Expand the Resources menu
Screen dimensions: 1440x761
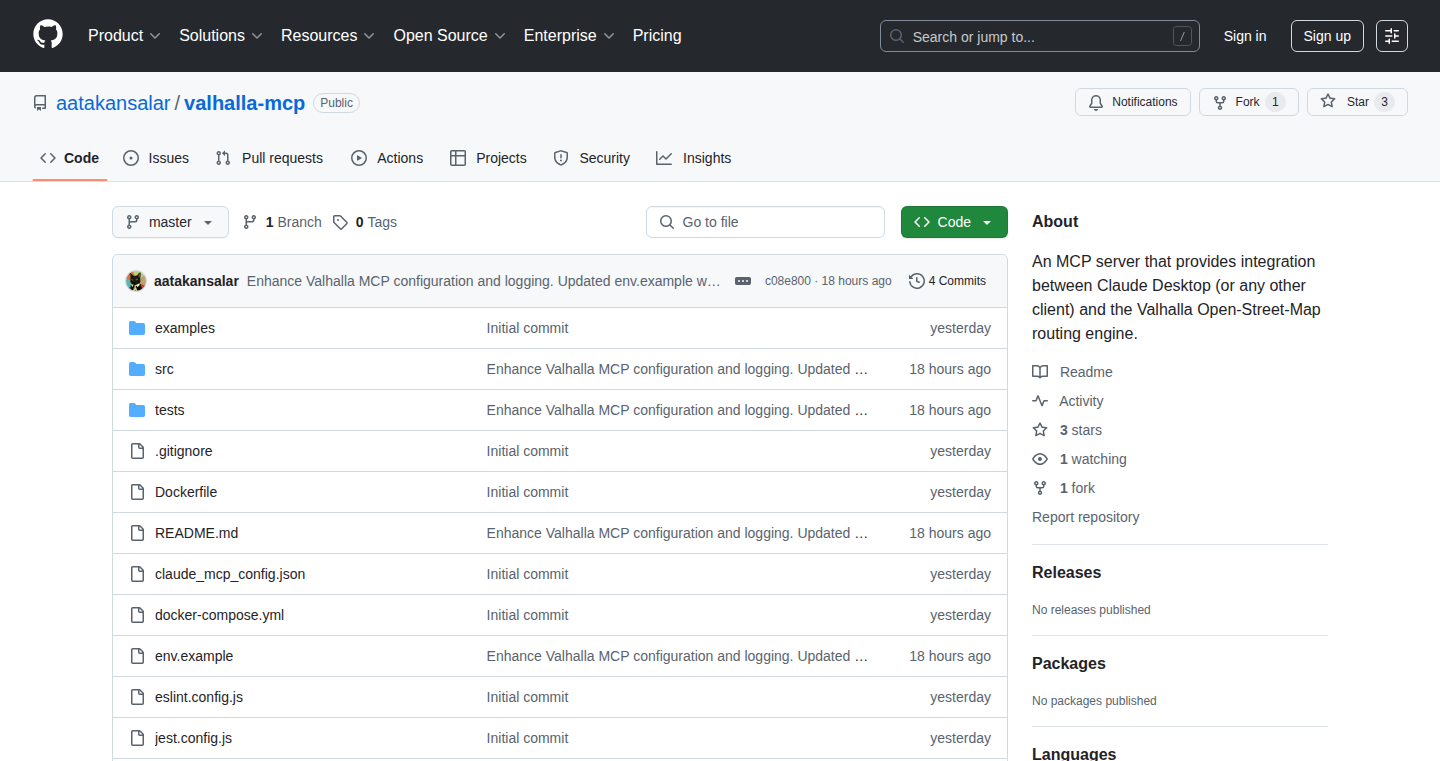328,35
